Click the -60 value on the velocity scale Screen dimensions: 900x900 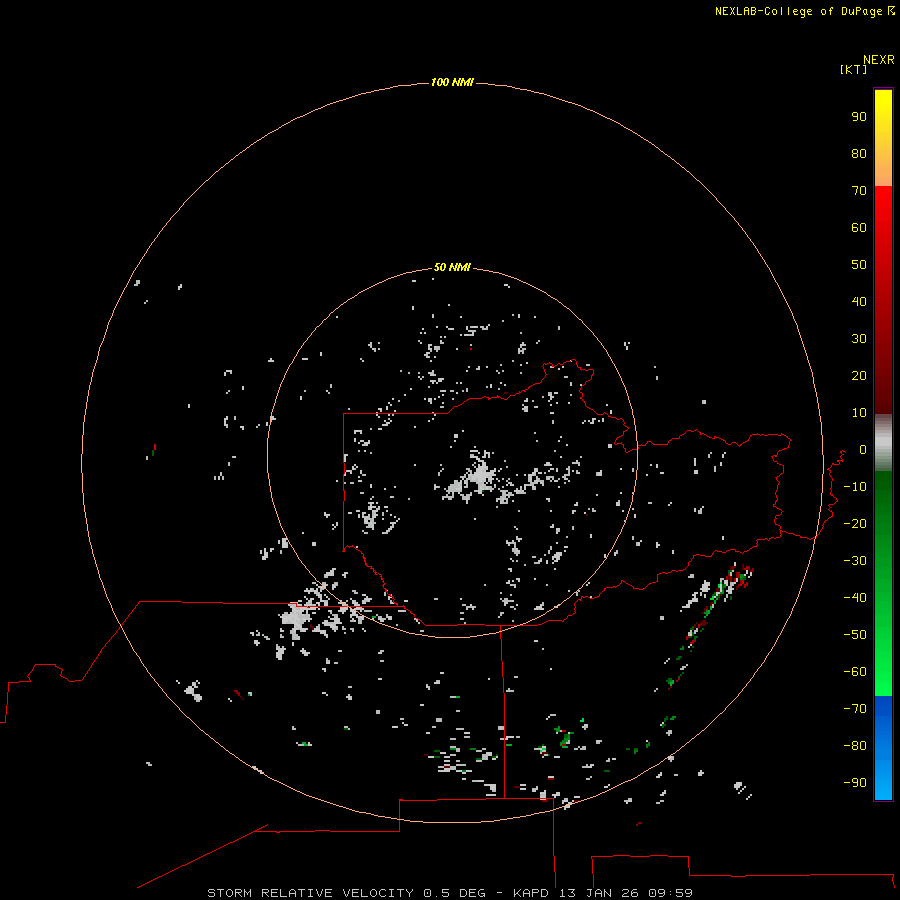tap(855, 672)
